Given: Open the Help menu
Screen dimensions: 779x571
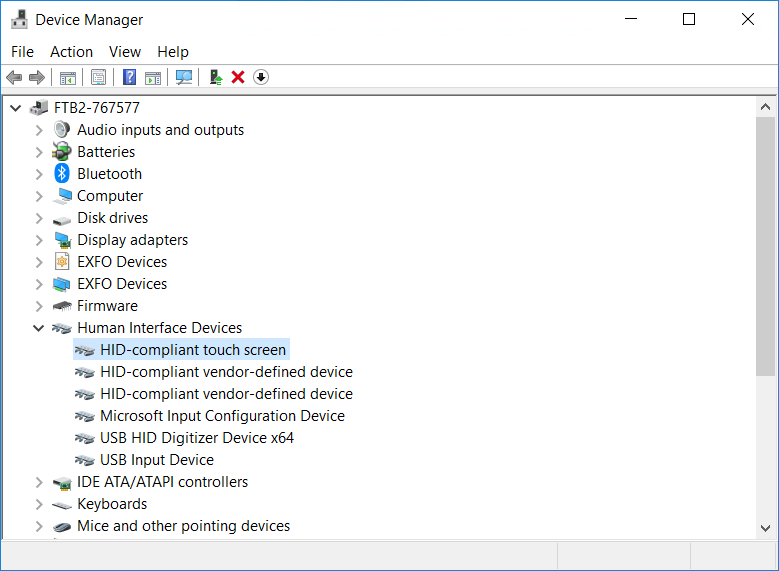Looking at the screenshot, I should click(x=173, y=52).
